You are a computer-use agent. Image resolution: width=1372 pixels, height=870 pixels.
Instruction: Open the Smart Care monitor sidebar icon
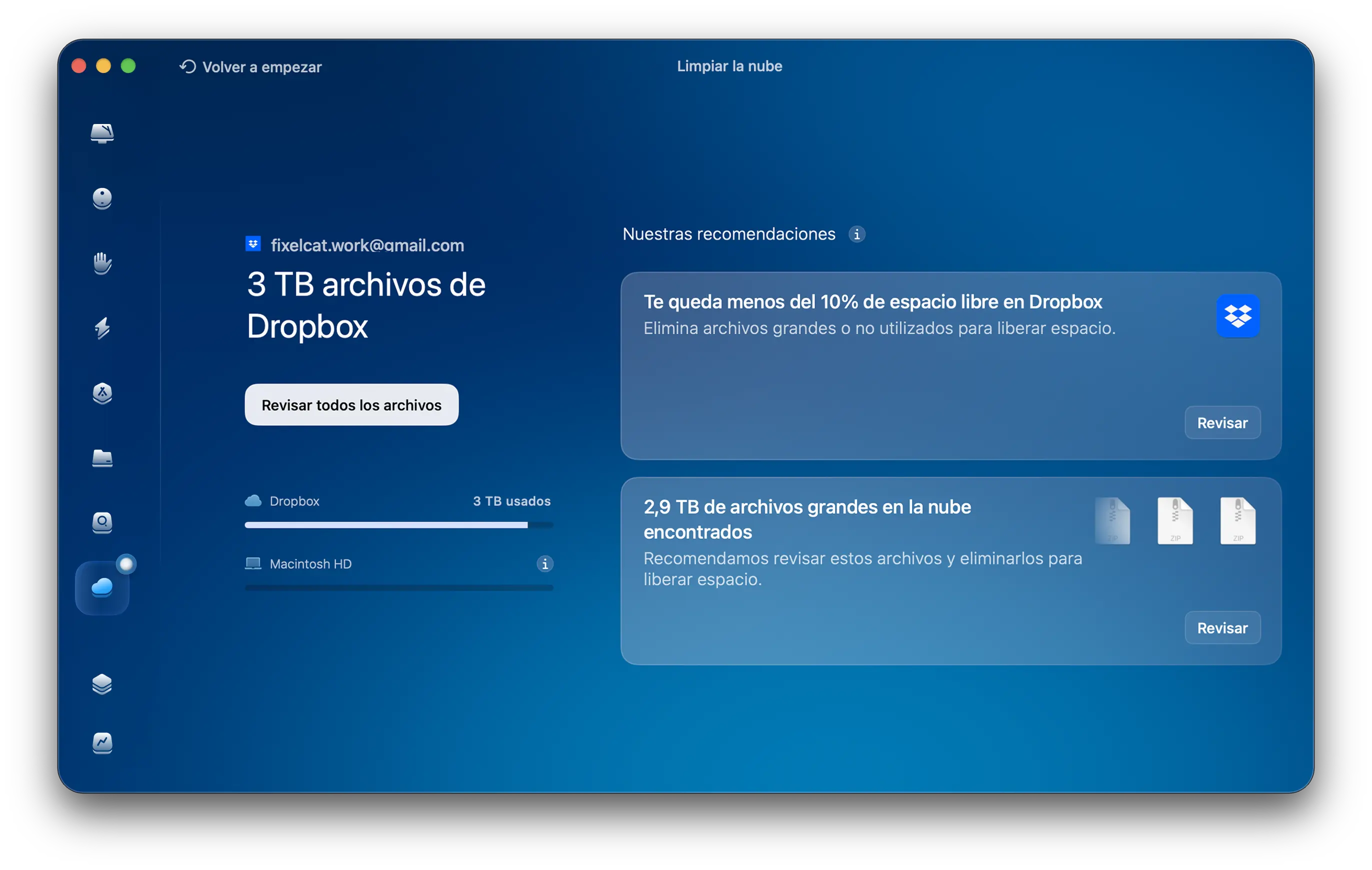click(102, 133)
